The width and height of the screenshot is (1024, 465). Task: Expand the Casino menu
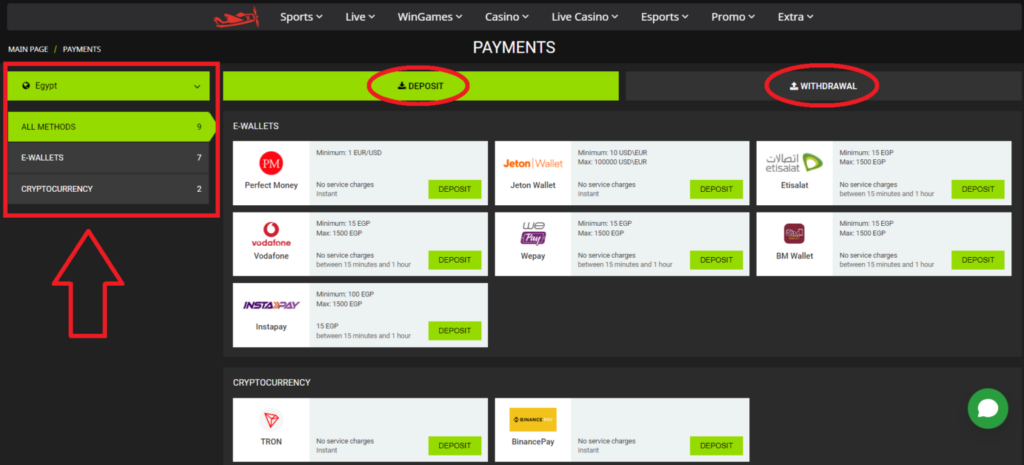(x=507, y=17)
